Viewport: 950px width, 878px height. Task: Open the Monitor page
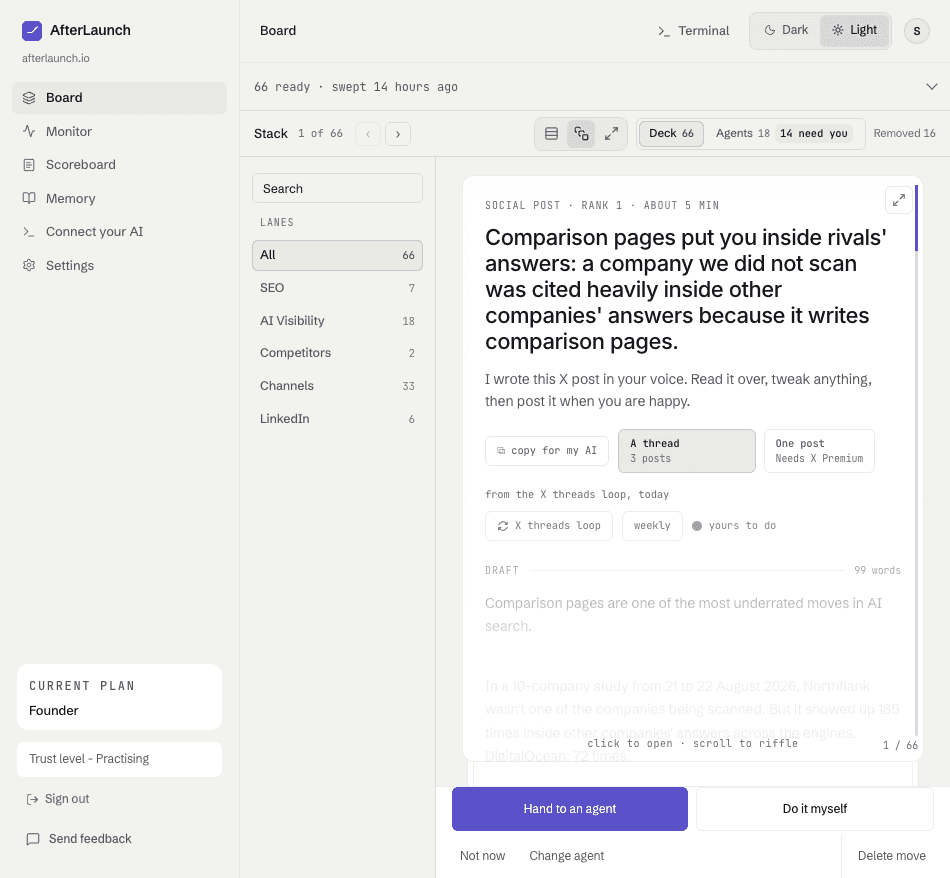[x=119, y=131]
